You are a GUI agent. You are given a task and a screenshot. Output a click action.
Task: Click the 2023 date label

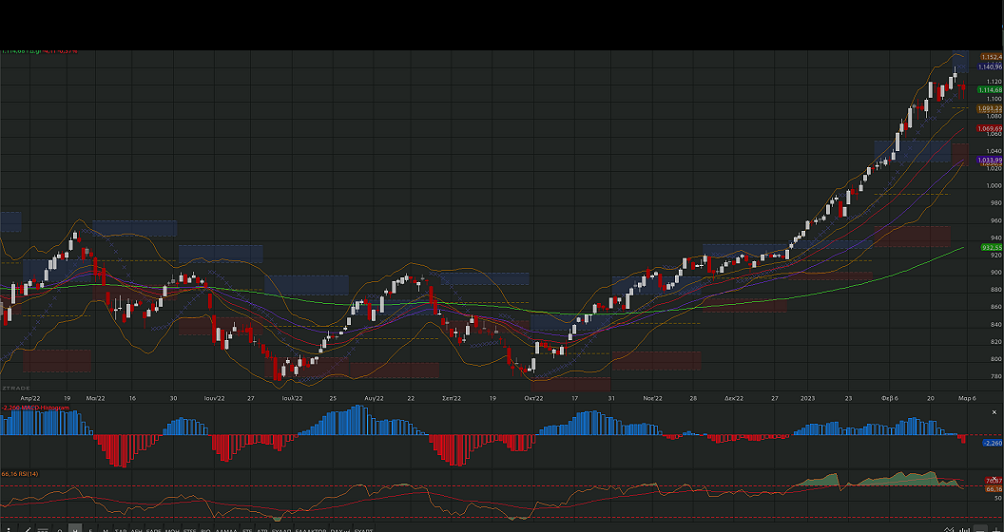807,398
